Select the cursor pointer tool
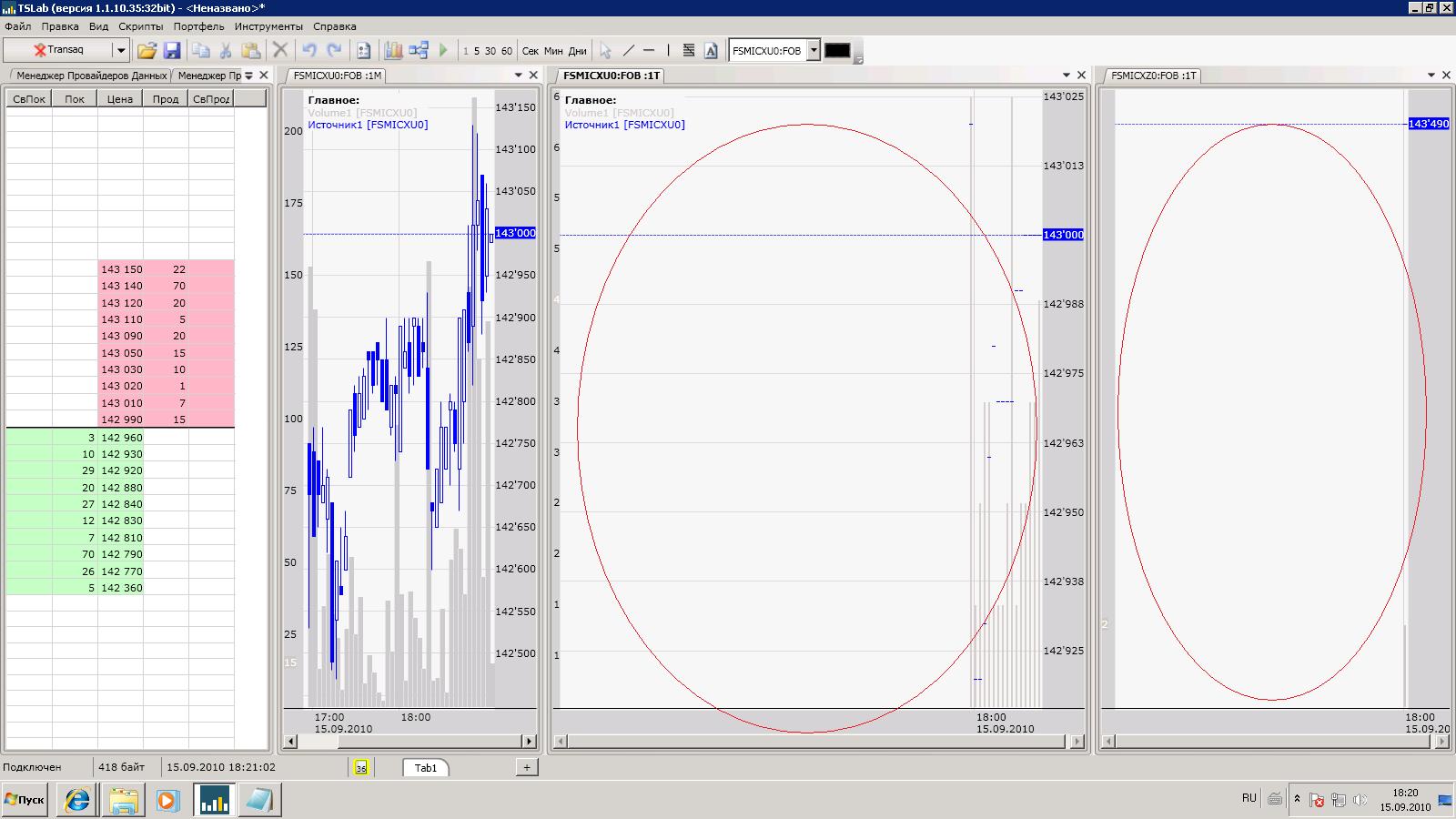 605,51
